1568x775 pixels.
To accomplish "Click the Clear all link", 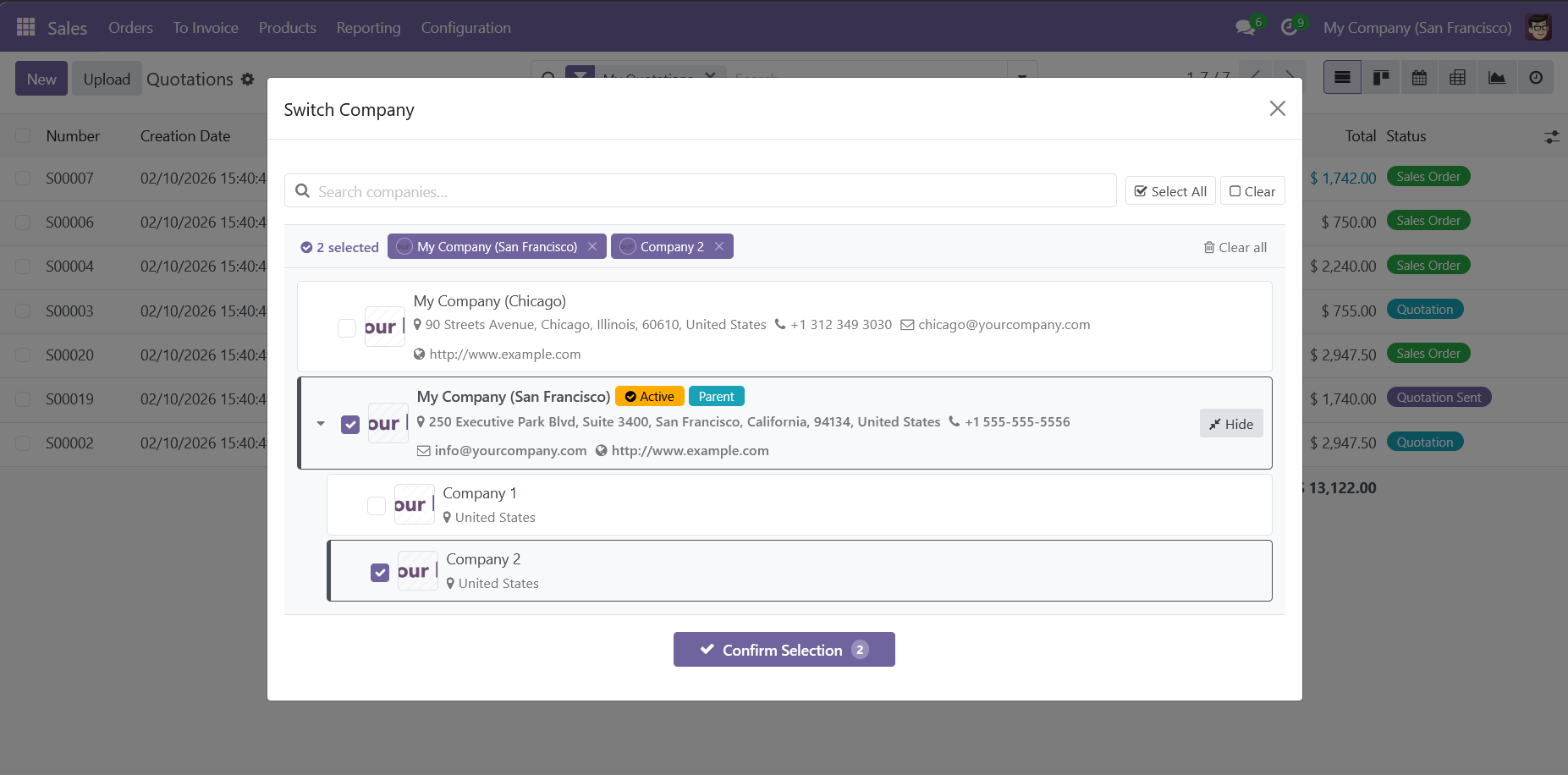I will click(1235, 247).
